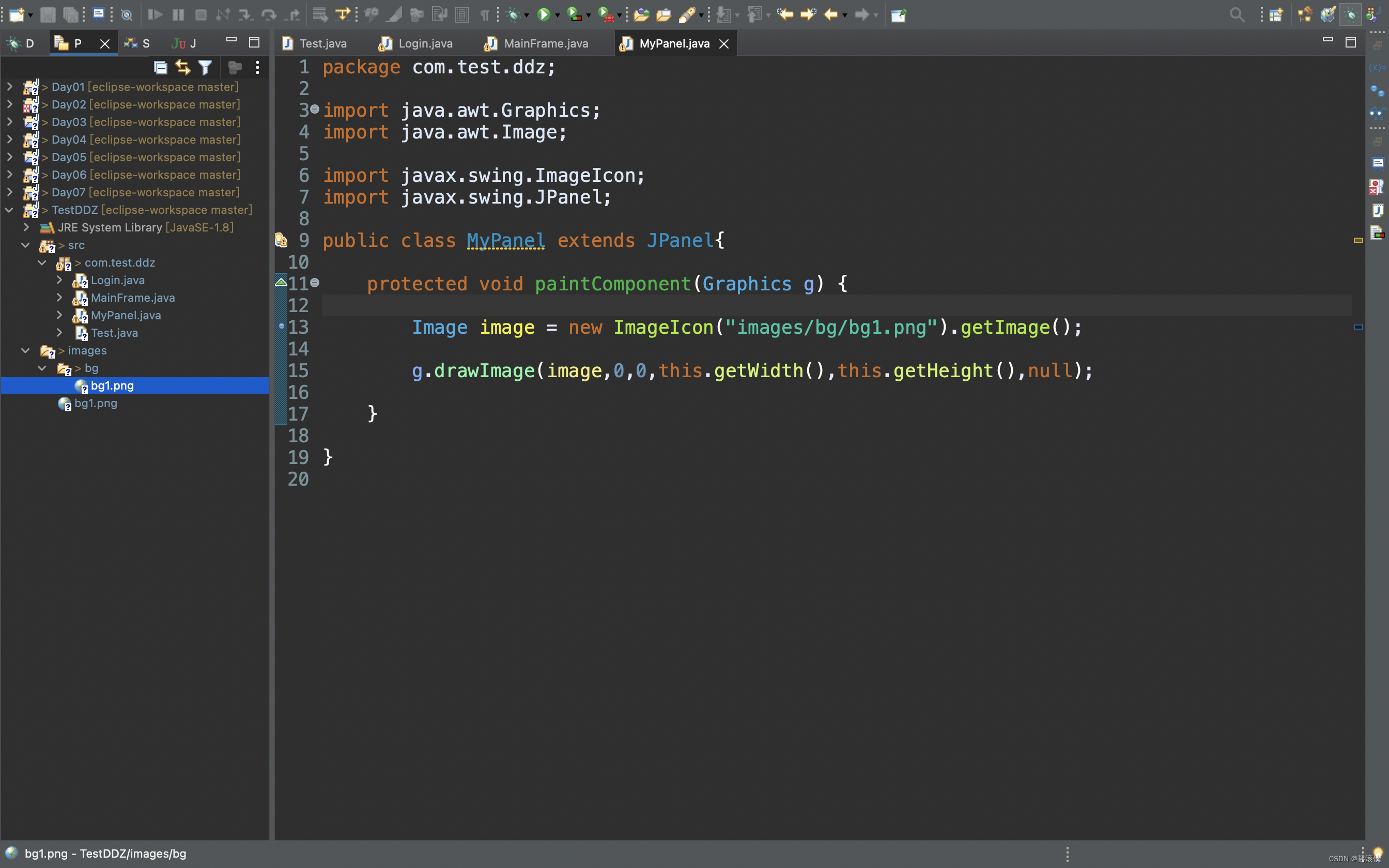The image size is (1389, 868).
Task: Click the Search magnifier icon
Action: click(x=1237, y=15)
